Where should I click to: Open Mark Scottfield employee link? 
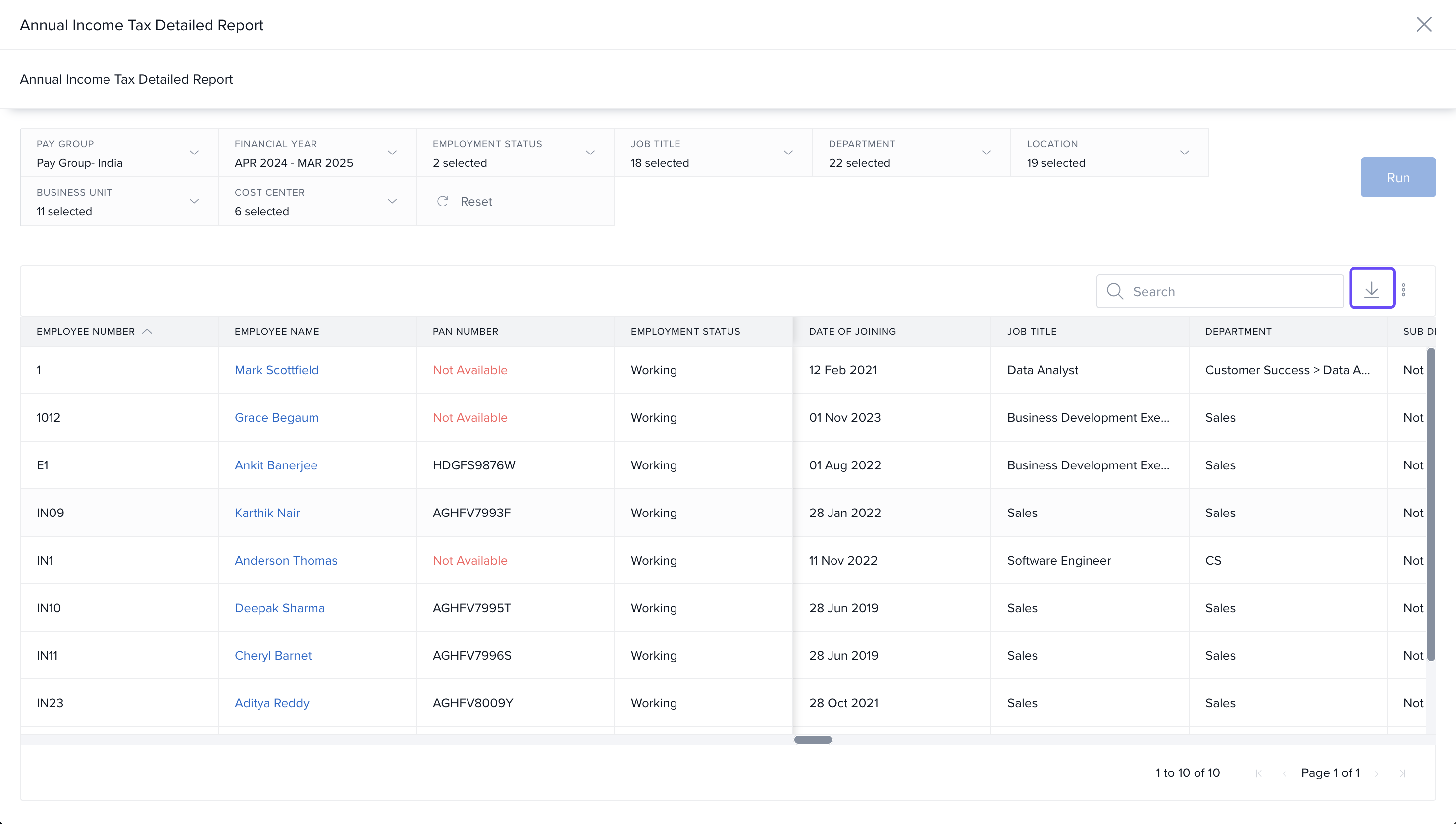coord(276,370)
